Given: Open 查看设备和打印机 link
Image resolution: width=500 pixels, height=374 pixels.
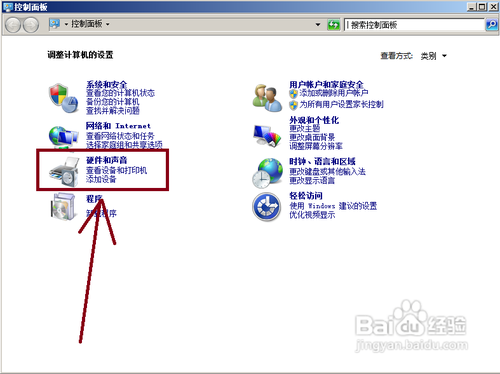Looking at the screenshot, I should [x=116, y=170].
